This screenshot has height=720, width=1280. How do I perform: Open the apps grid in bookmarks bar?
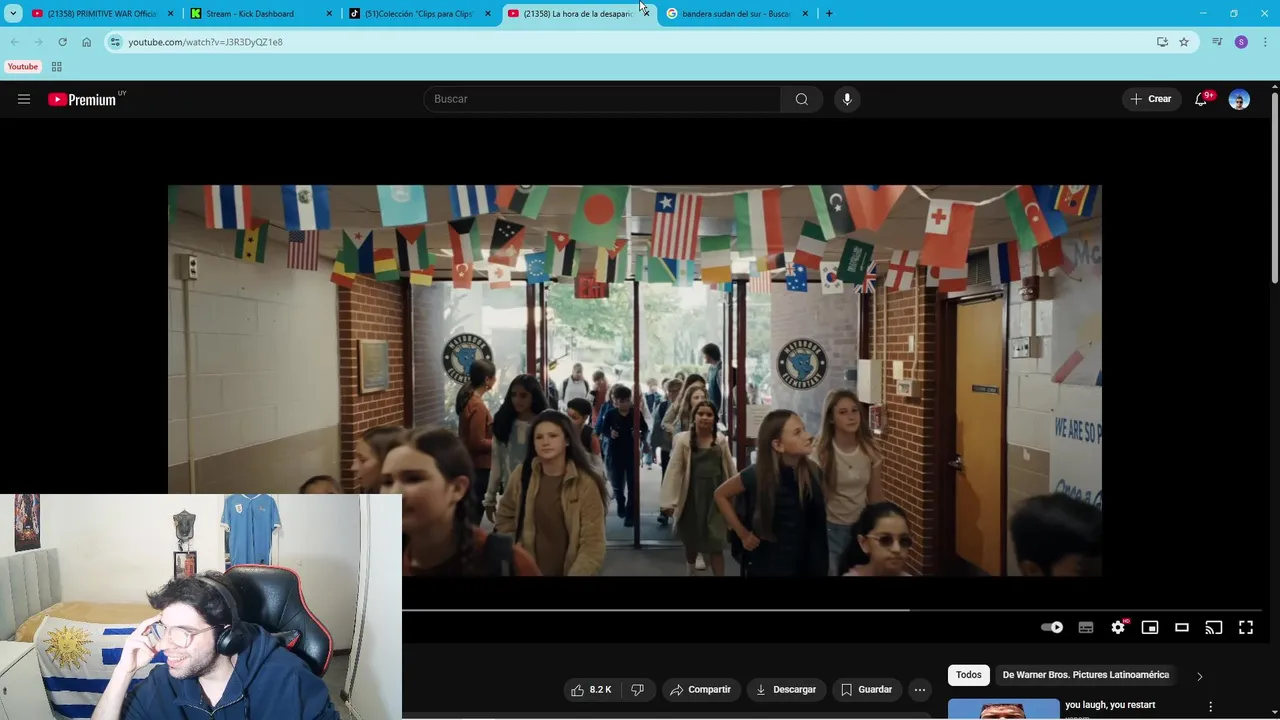point(56,67)
